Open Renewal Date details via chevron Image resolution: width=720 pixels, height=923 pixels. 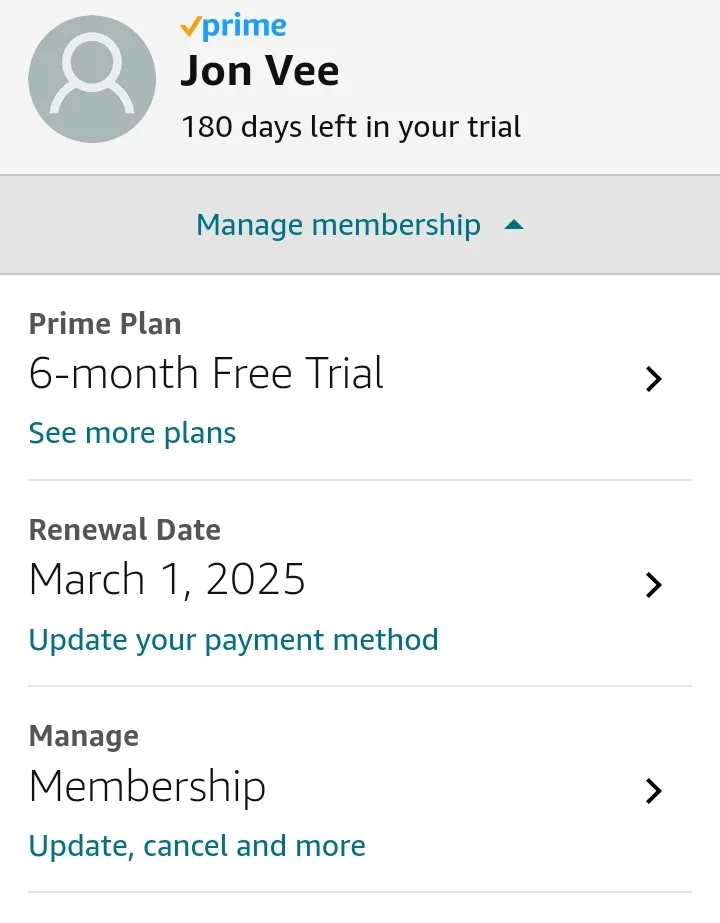pyautogui.click(x=653, y=585)
